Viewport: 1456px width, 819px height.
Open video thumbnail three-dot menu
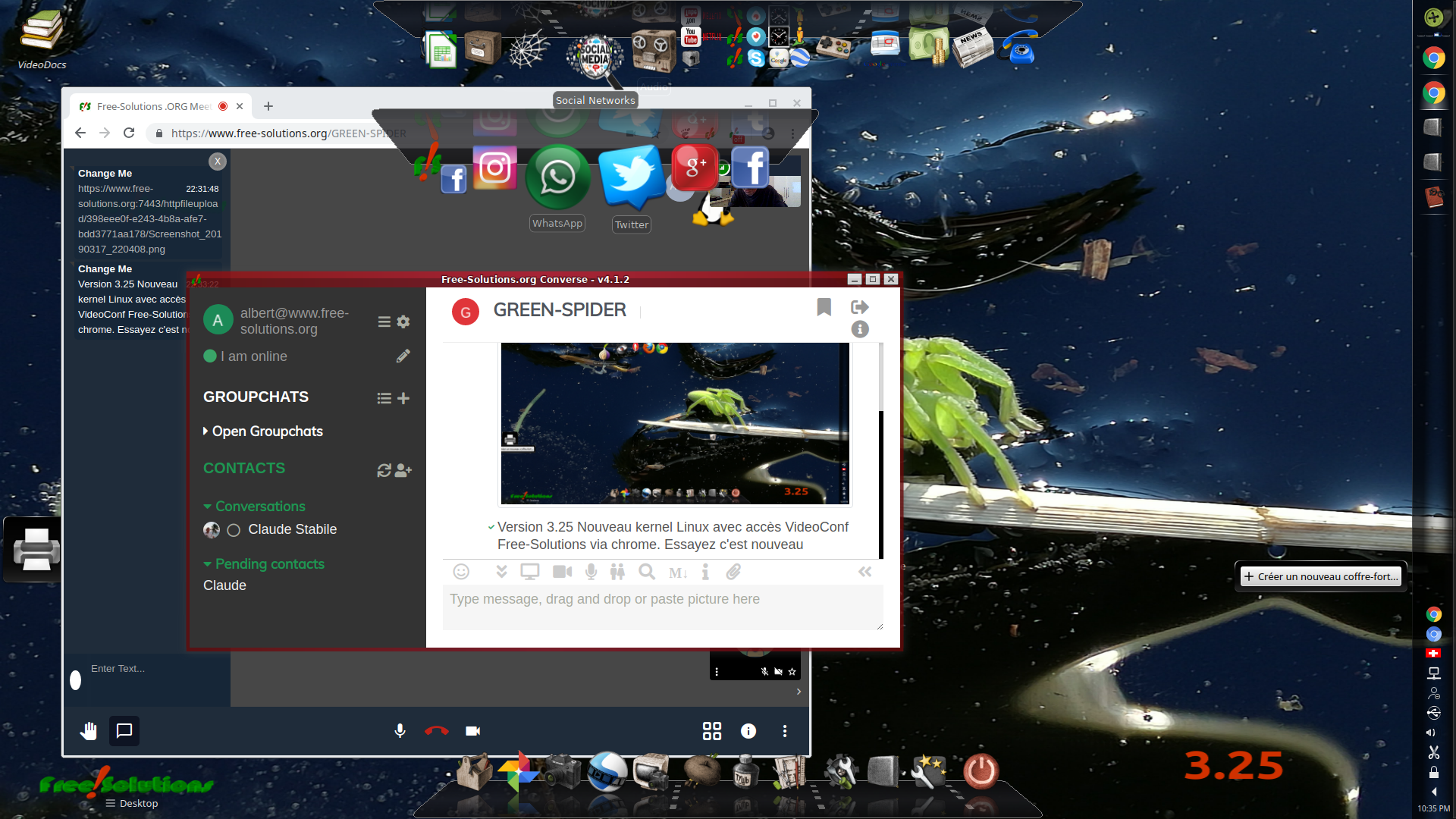tap(717, 672)
